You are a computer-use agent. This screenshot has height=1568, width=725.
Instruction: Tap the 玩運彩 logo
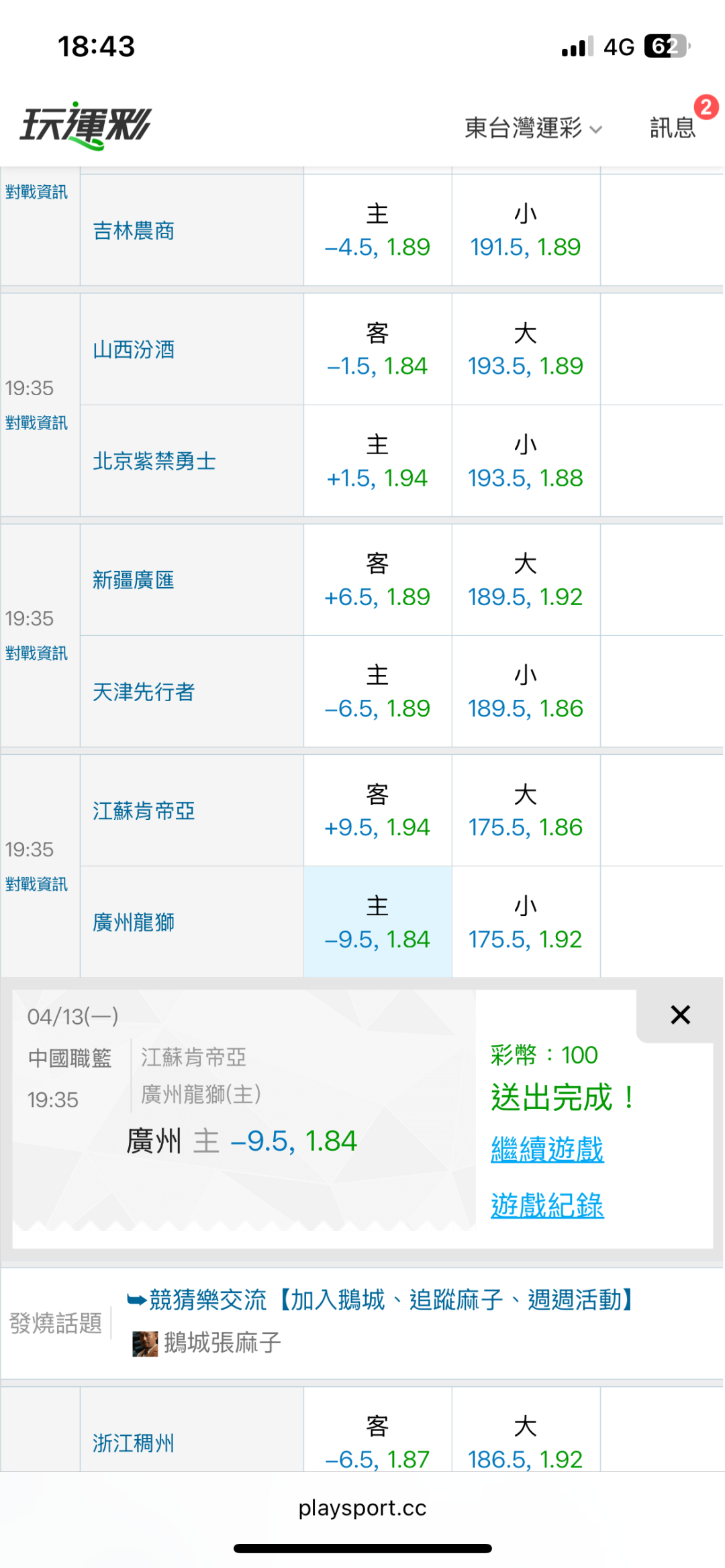86,125
